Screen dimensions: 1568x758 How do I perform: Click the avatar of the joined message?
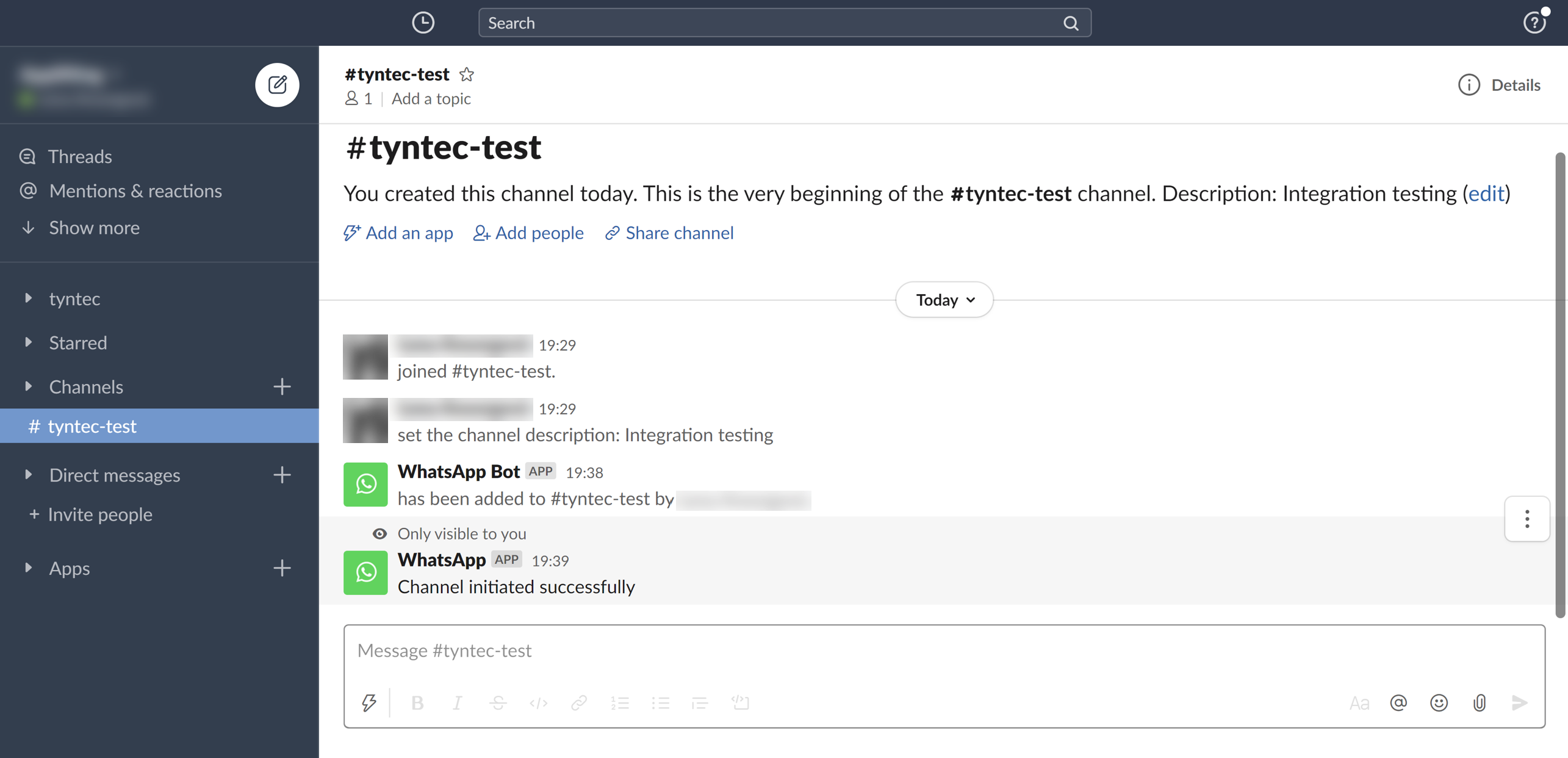(365, 357)
